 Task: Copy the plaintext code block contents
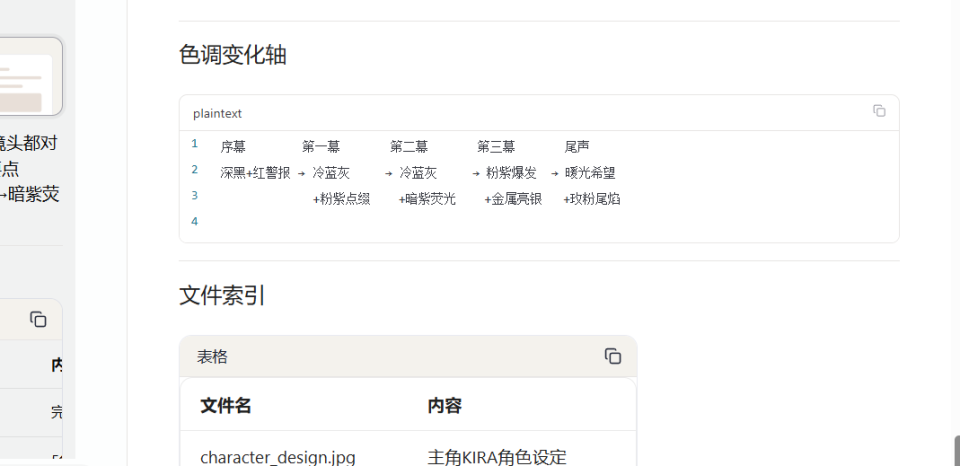(879, 111)
